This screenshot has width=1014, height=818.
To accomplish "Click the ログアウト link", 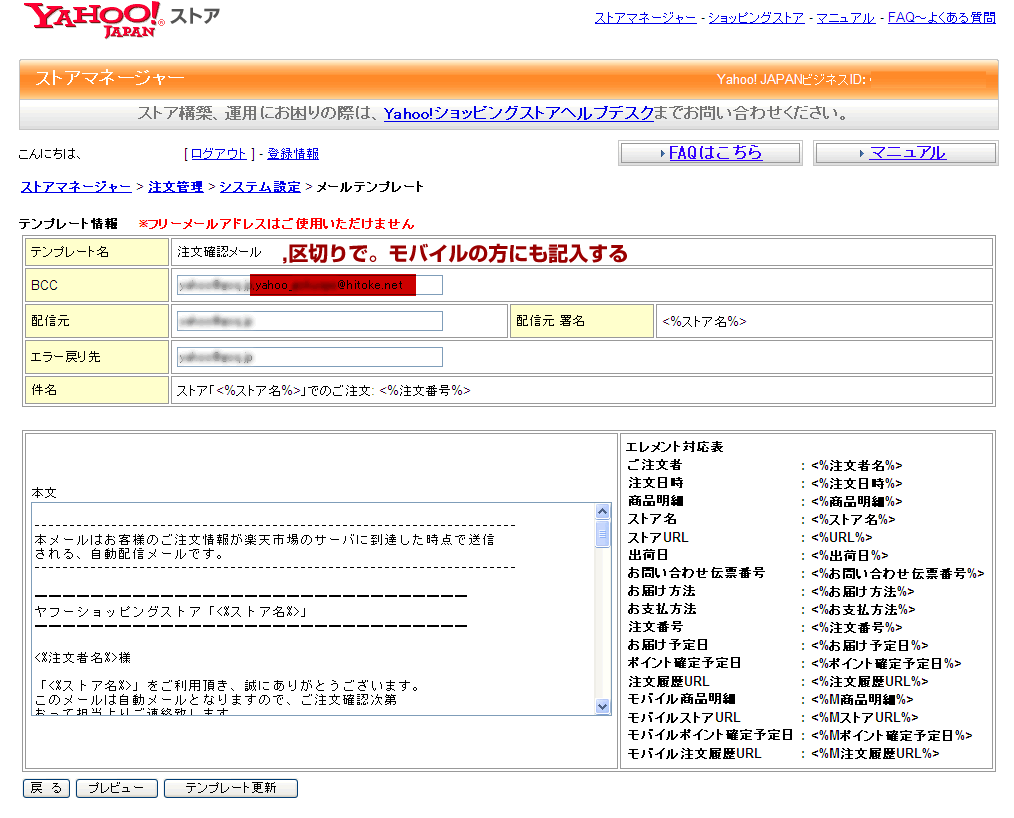I will click(218, 154).
